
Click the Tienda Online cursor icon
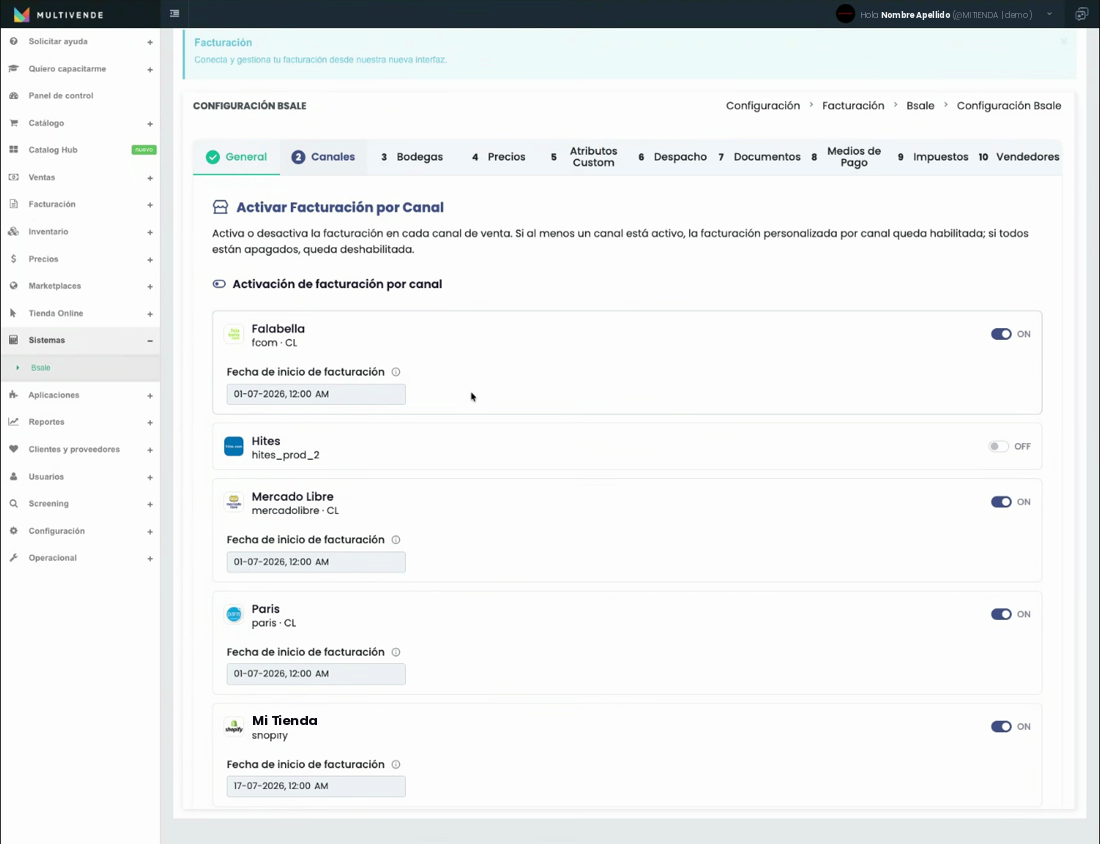coord(13,313)
